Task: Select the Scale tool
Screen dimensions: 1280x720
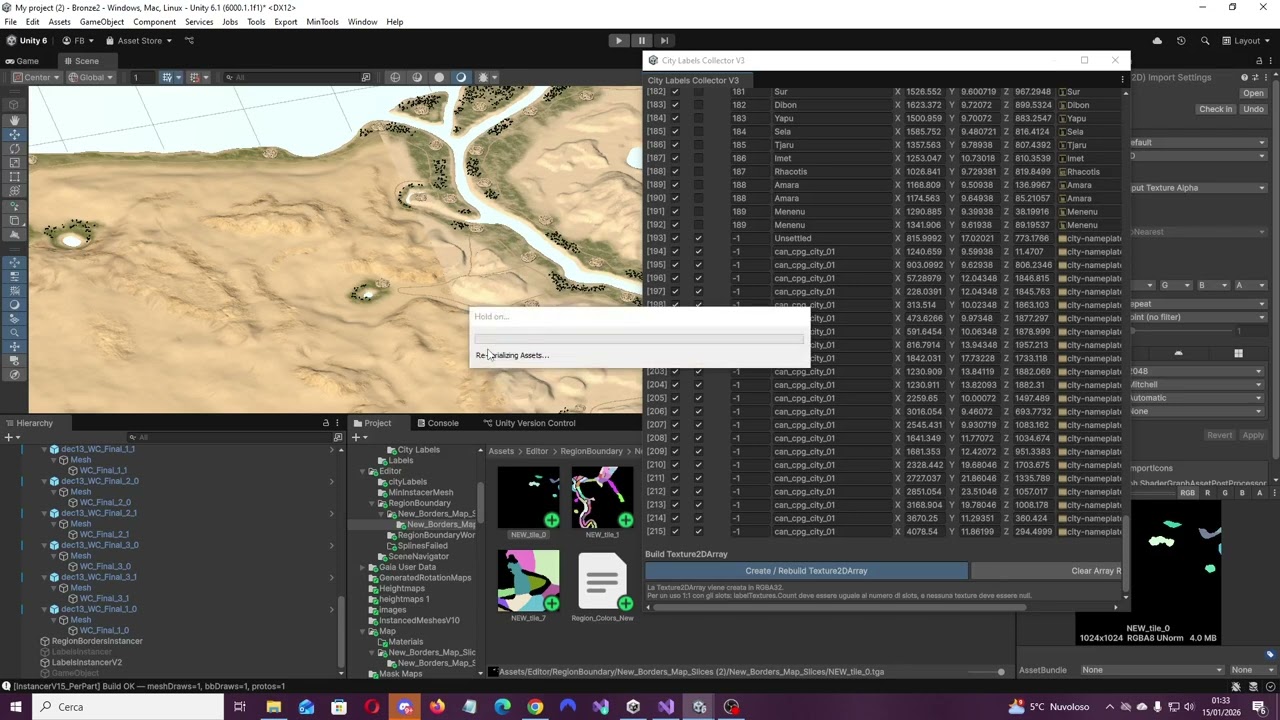Action: point(14,162)
